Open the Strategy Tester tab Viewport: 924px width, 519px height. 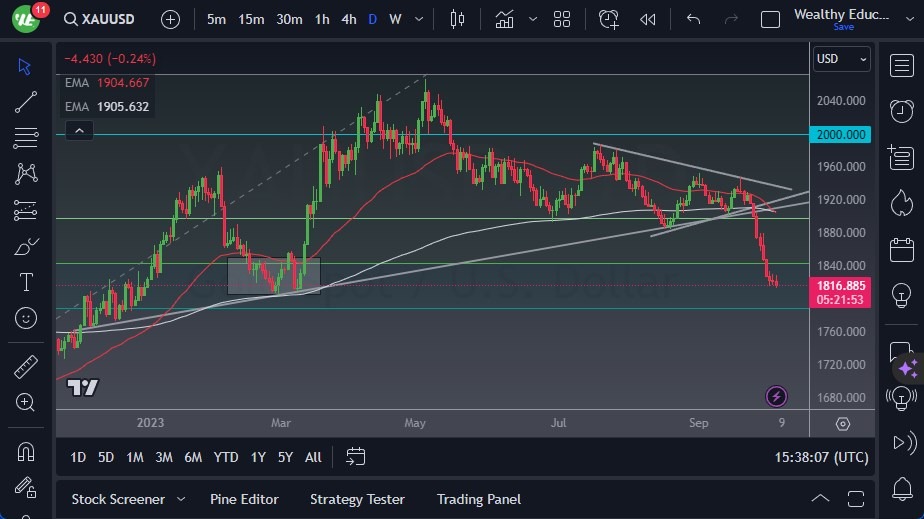pos(357,499)
